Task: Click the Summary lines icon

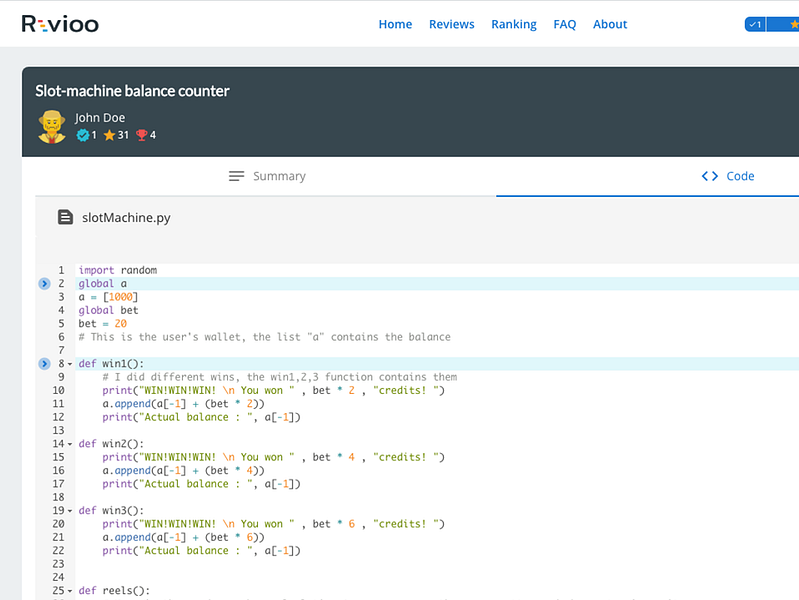Action: [236, 176]
